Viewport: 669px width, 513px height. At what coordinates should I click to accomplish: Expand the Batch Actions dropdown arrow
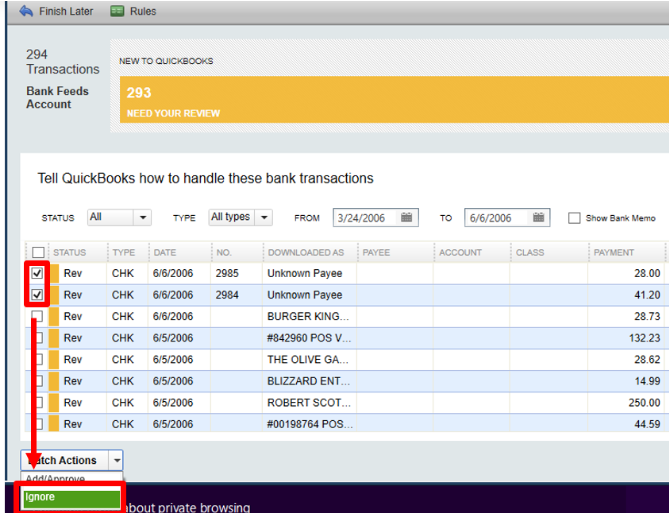[x=116, y=461]
